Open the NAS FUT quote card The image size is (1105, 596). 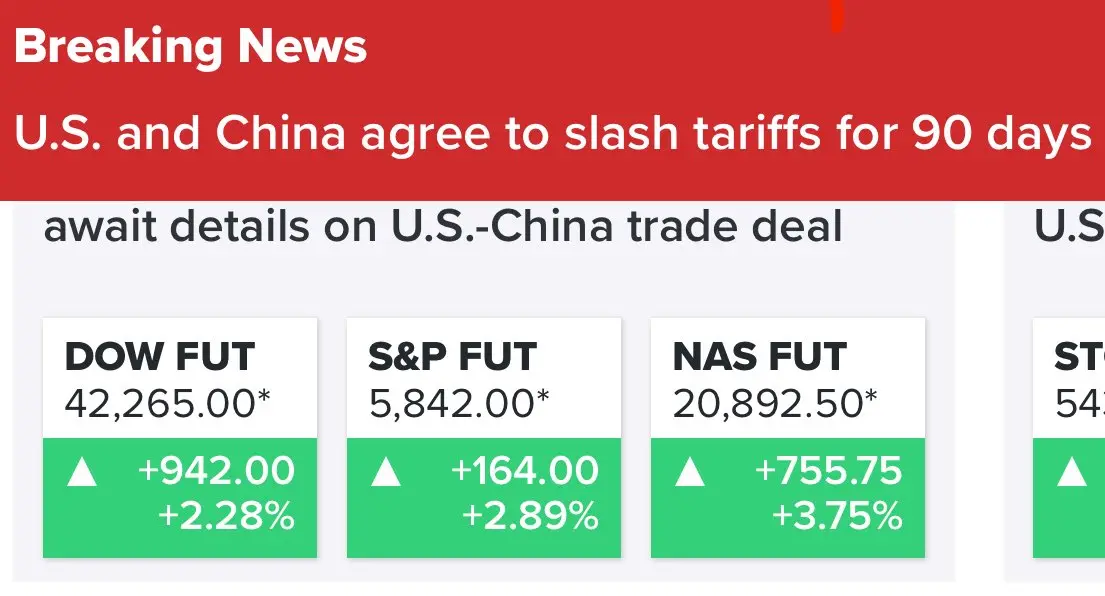tap(788, 437)
